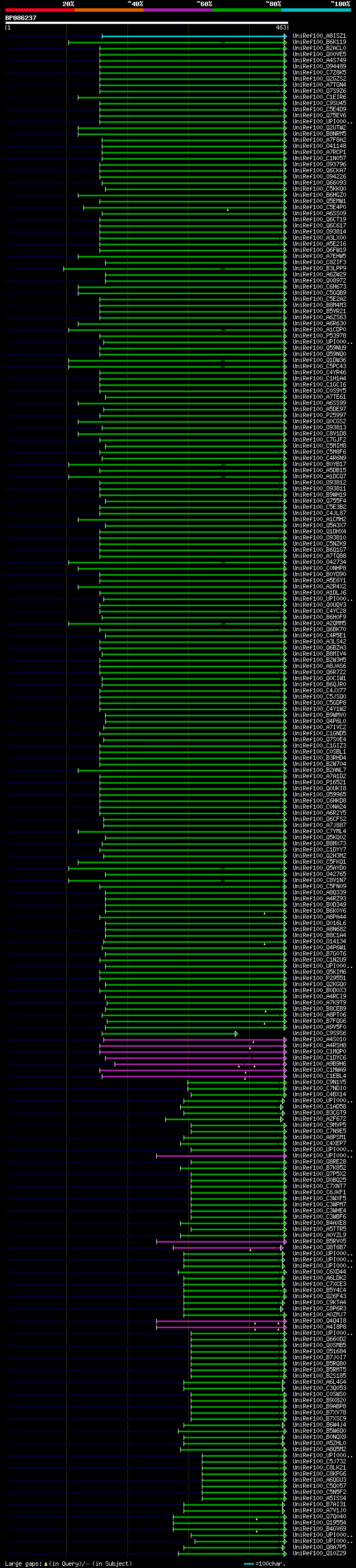Select the UniRef100_C7Z8K5 label
This screenshot has width=356, height=1568.
pyautogui.click(x=319, y=73)
